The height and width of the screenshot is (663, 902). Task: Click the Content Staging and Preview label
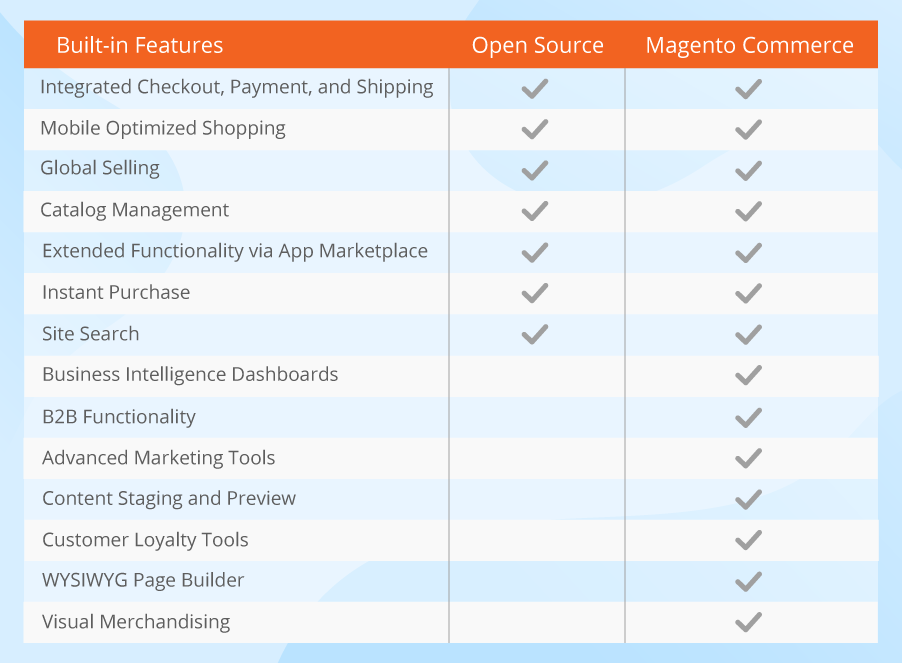point(169,499)
